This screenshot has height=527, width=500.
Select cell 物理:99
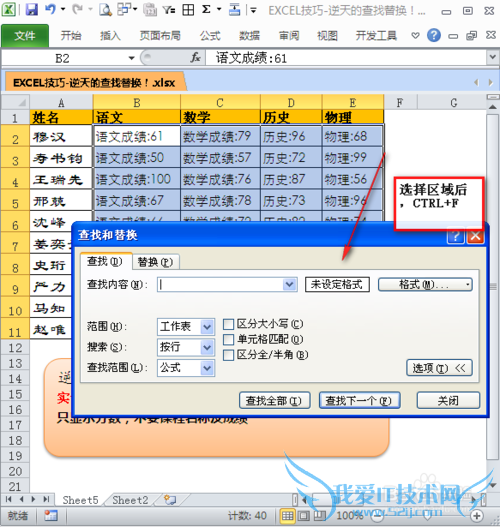click(x=352, y=157)
